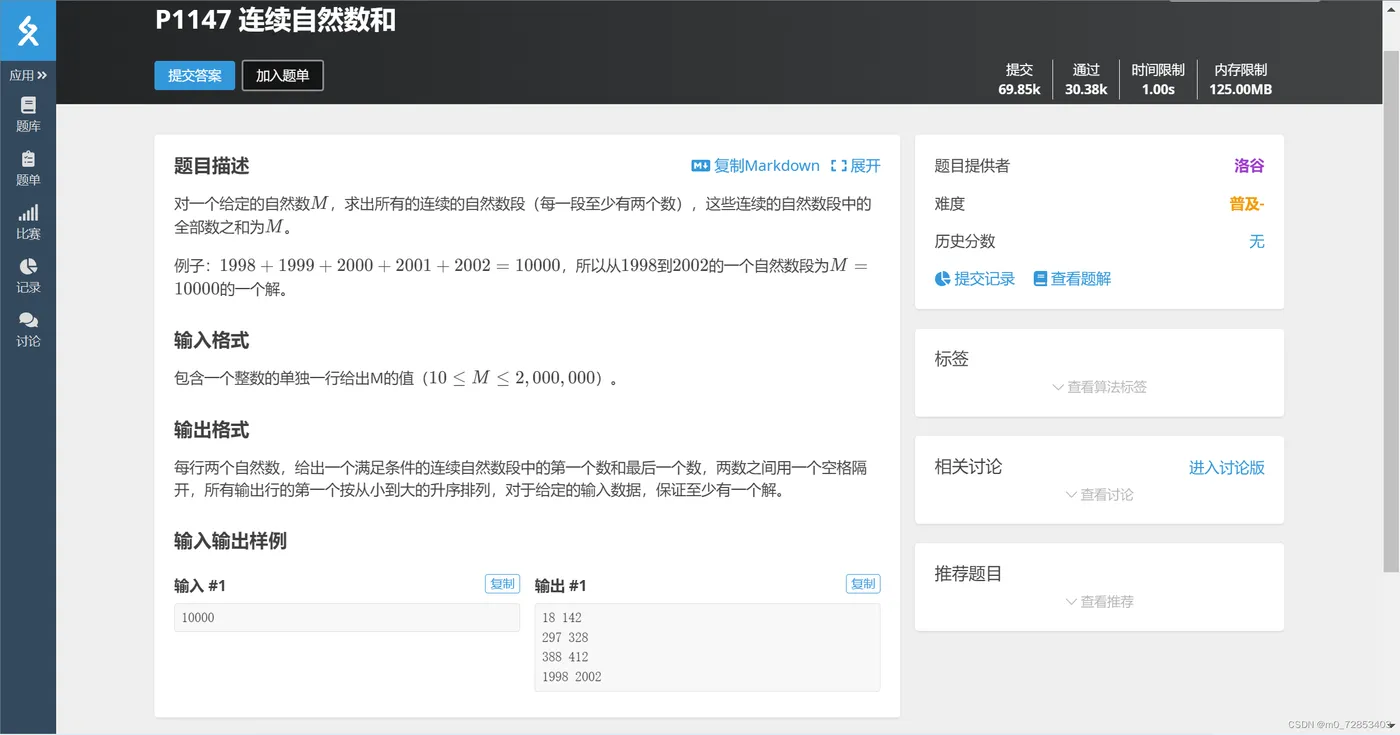Click the 内存限制 125.00MB statistic
Image resolution: width=1400 pixels, height=735 pixels.
1240,79
